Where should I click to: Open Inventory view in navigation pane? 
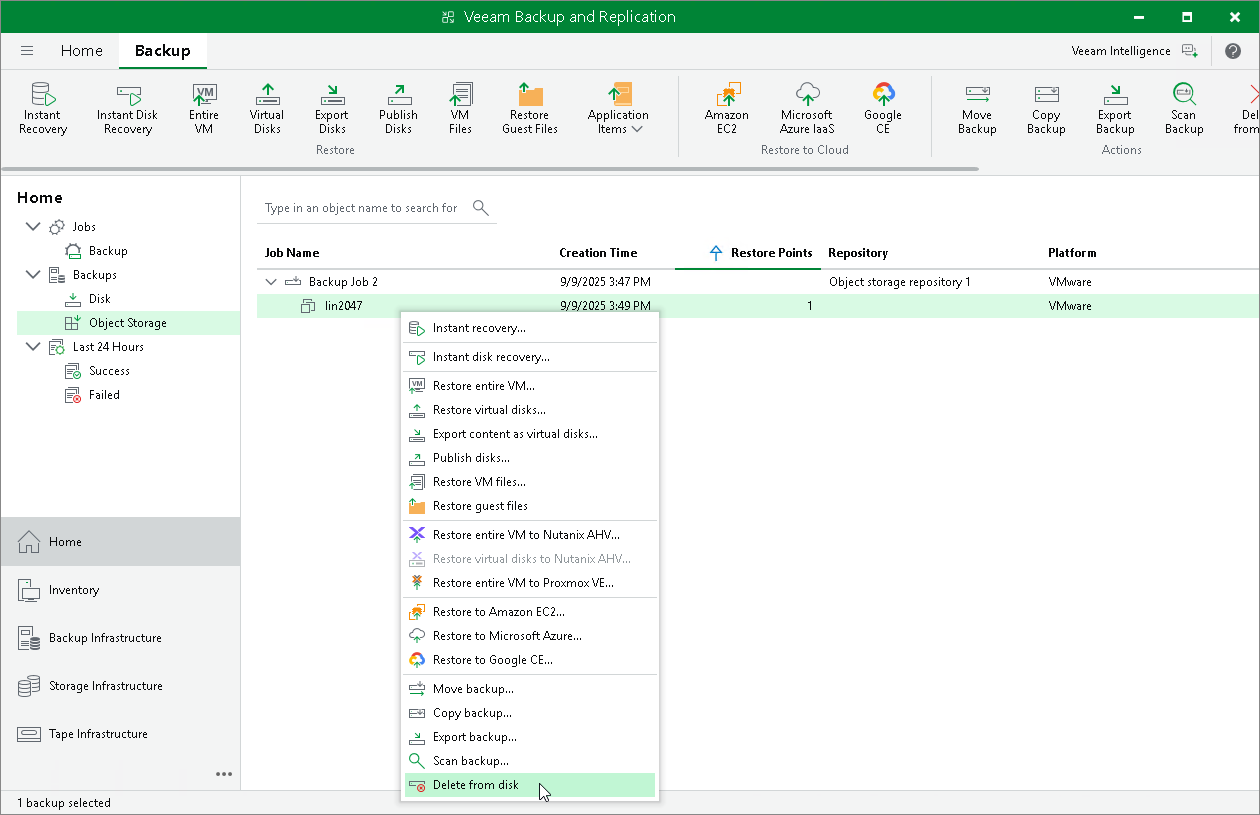pyautogui.click(x=120, y=590)
